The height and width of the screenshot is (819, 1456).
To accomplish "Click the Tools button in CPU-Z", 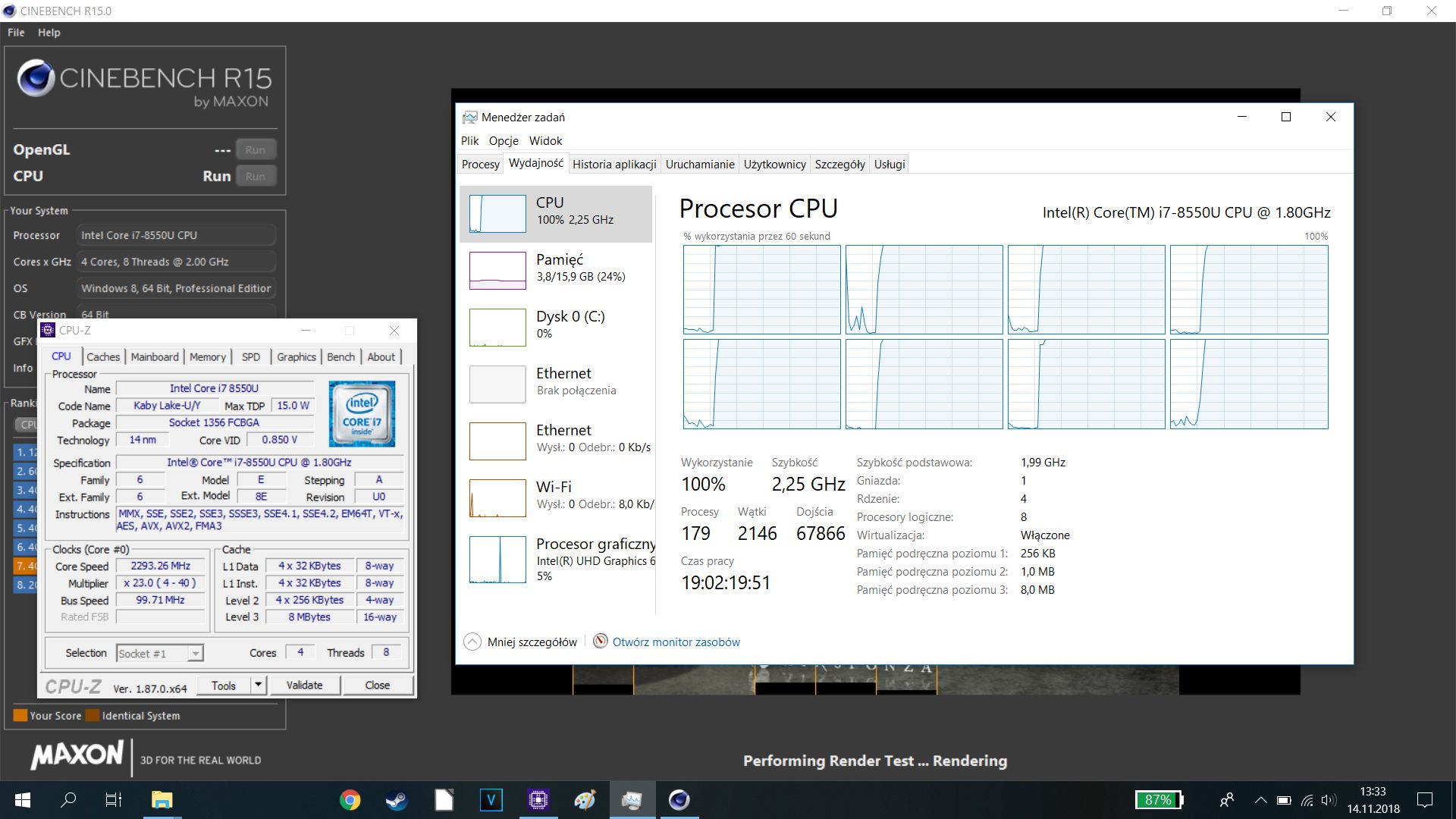I will pyautogui.click(x=224, y=685).
